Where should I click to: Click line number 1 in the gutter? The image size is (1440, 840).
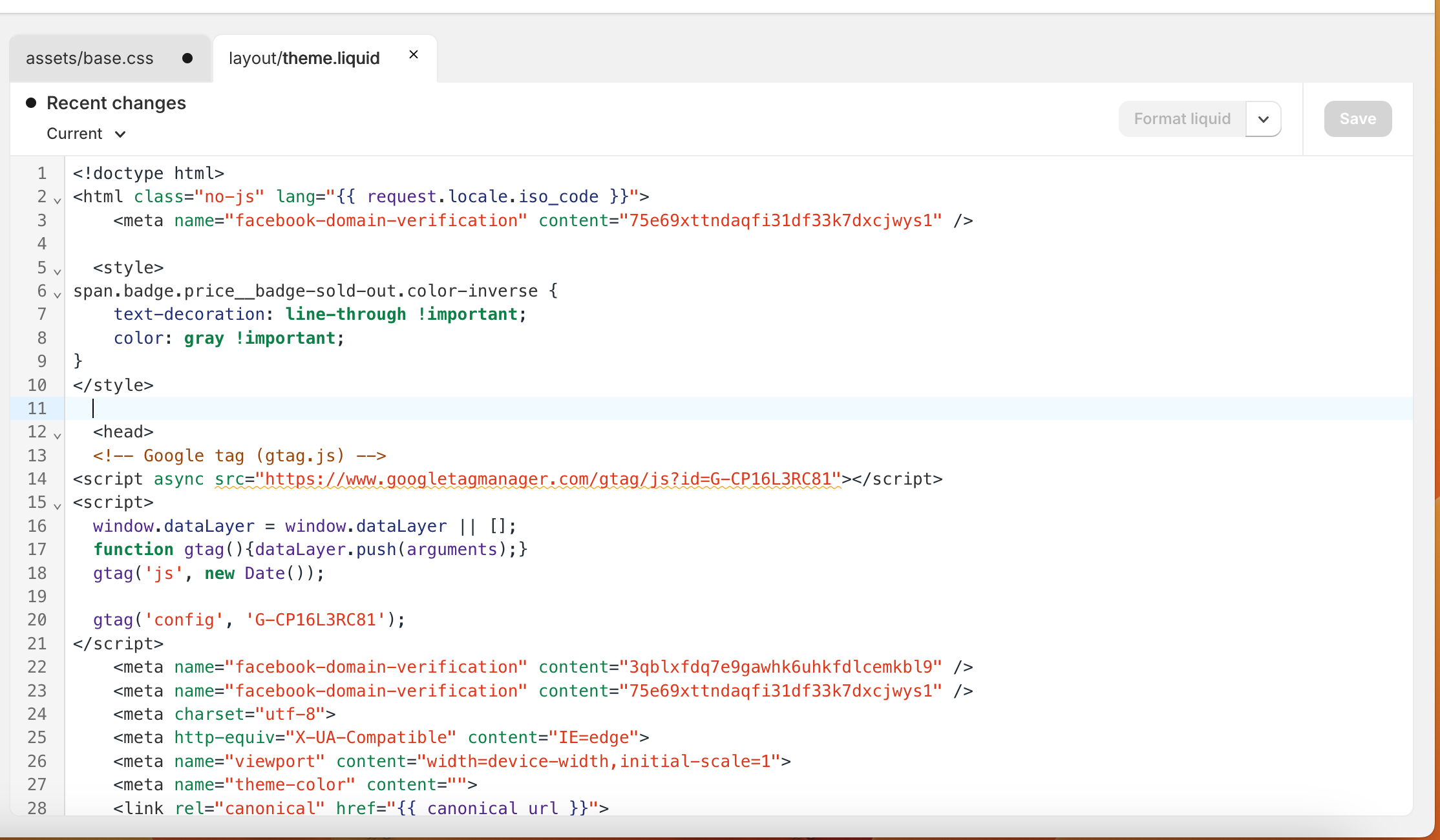click(42, 173)
